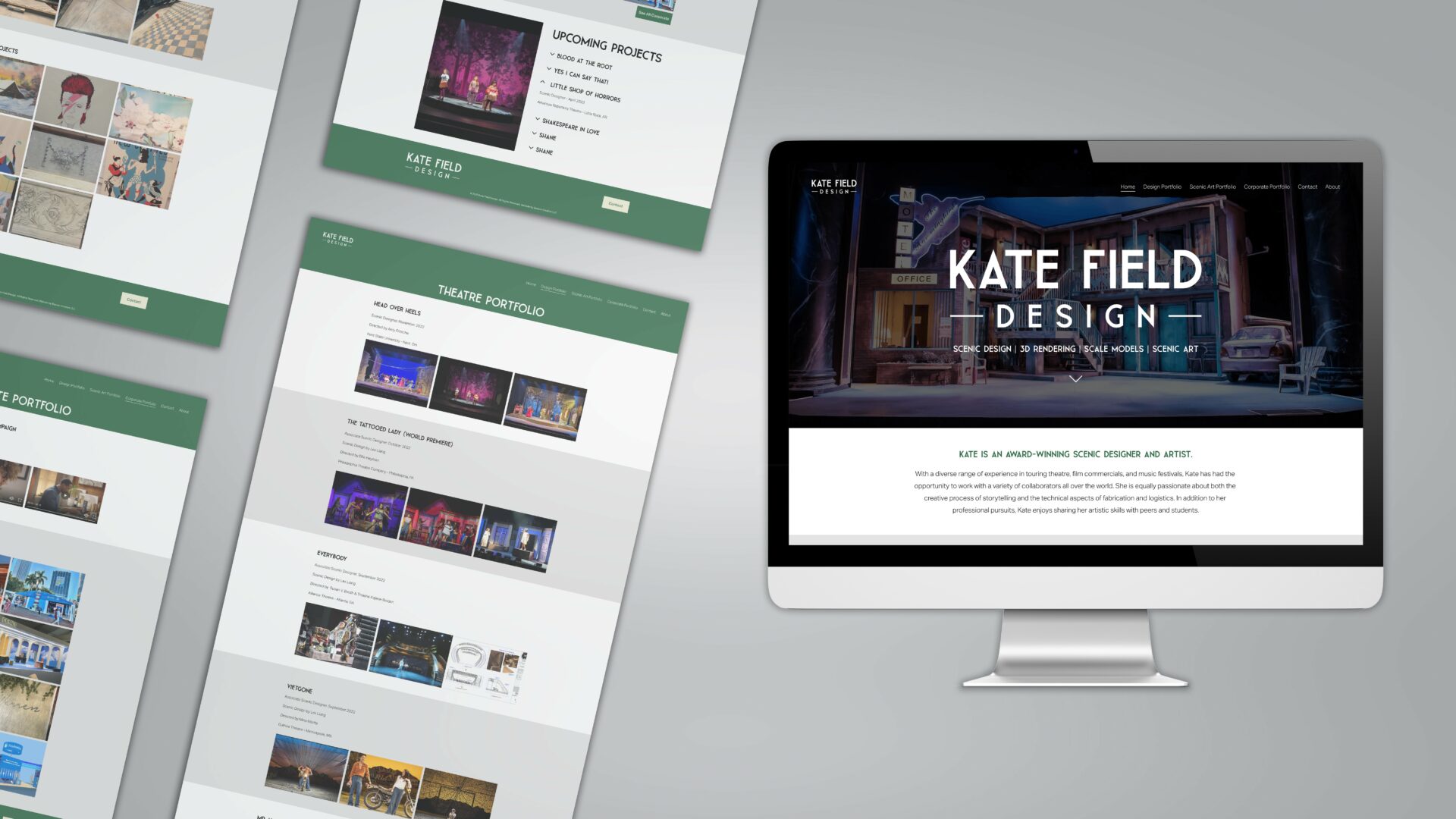Open the Design Portfolio link on the Theatre Portfolio page
Image resolution: width=1456 pixels, height=819 pixels.
pos(553,289)
